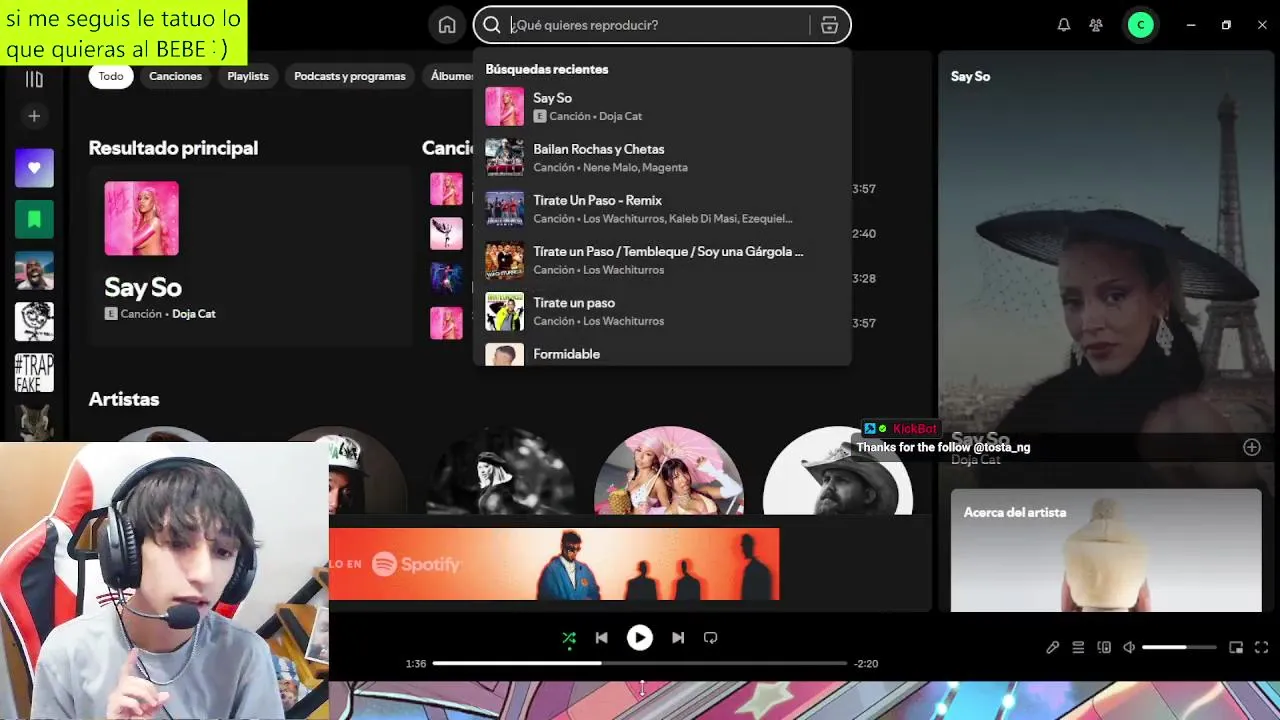Open recent search Formidable
The image size is (1280, 720).
point(662,353)
